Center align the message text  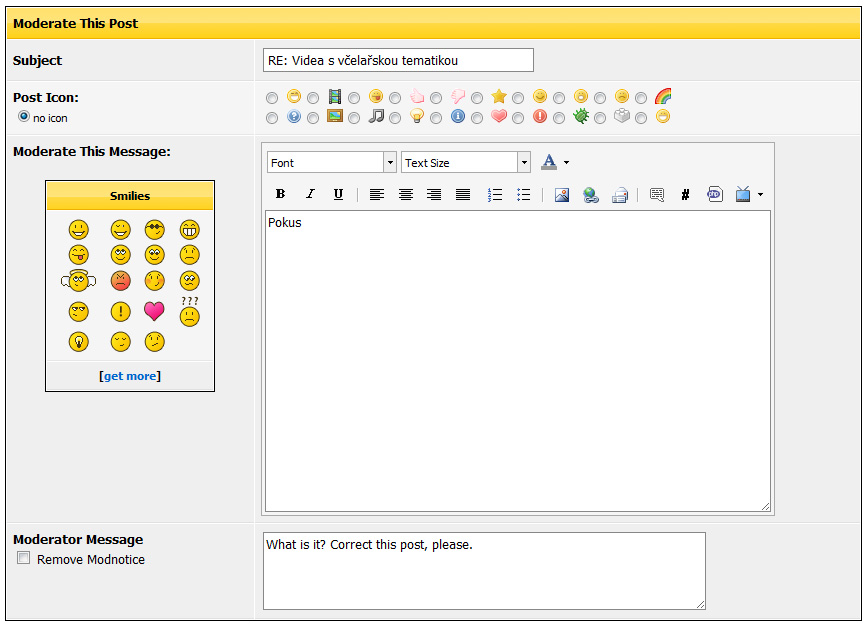tap(405, 195)
